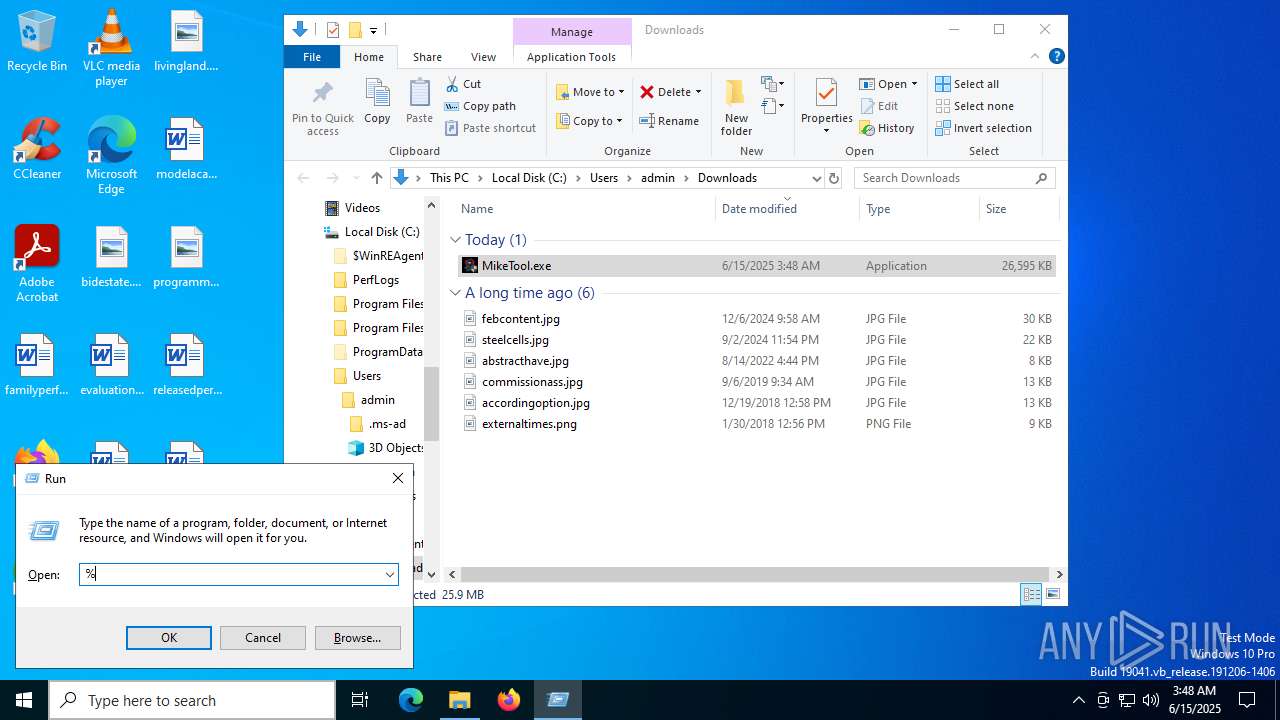Open Recycle Bin desktop icon
Screen dimensions: 1280x720
[x=37, y=41]
